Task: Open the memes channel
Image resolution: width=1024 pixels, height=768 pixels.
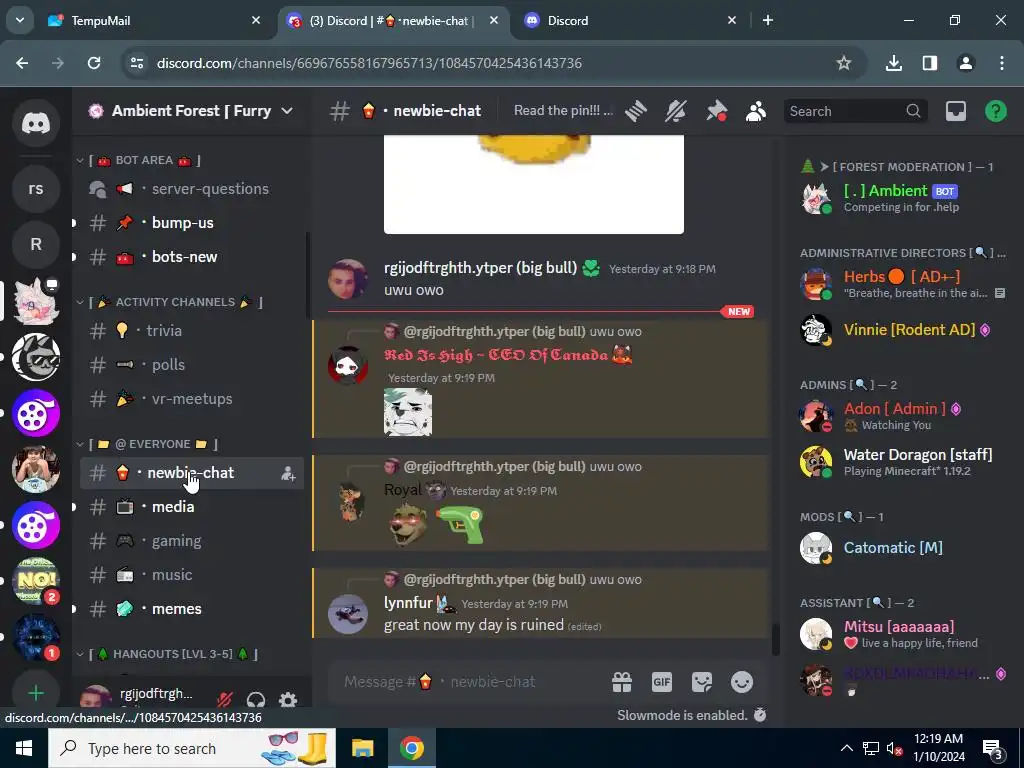Action: pyautogui.click(x=191, y=609)
